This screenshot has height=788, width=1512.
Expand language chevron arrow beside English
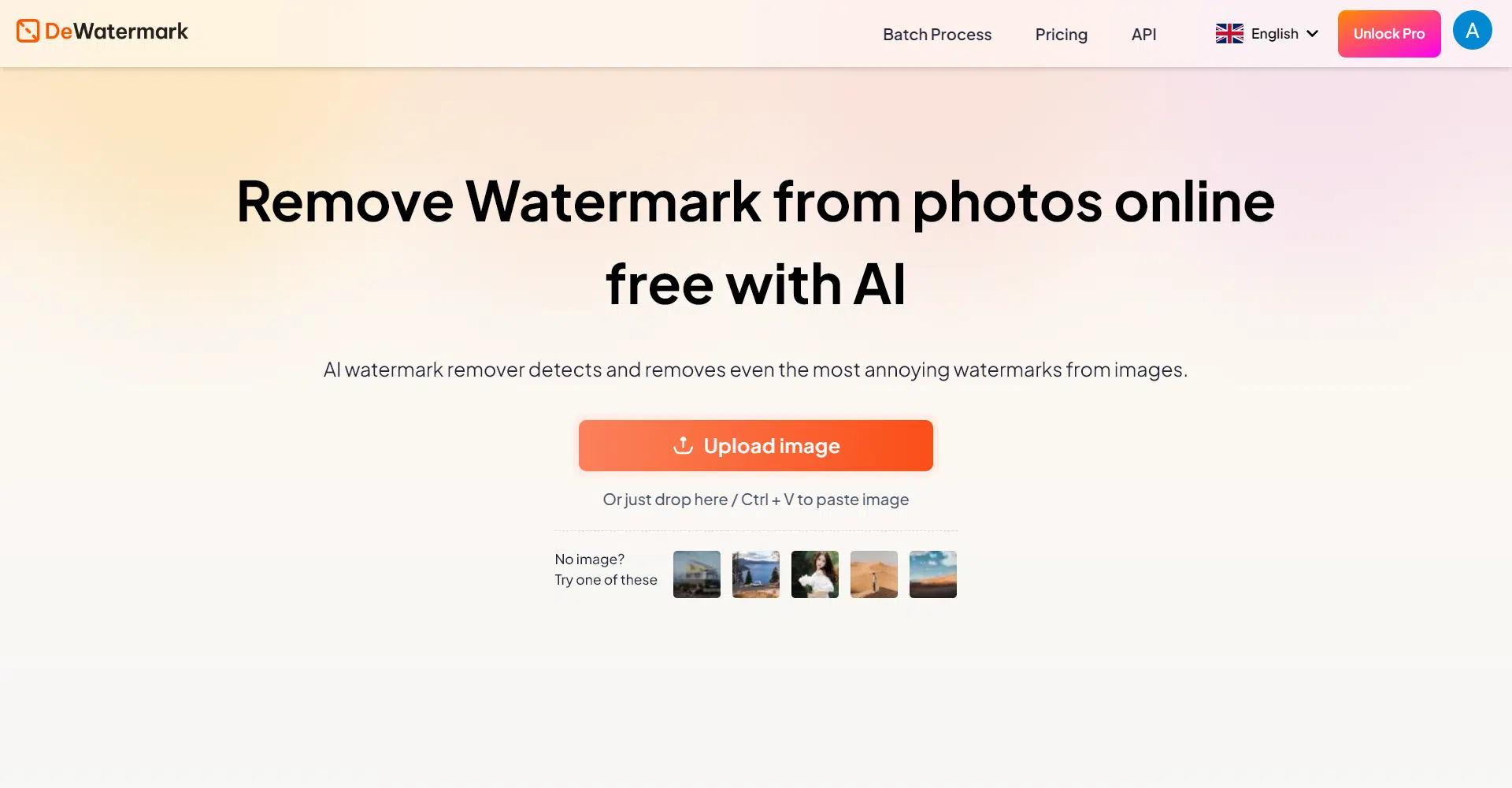coord(1312,34)
